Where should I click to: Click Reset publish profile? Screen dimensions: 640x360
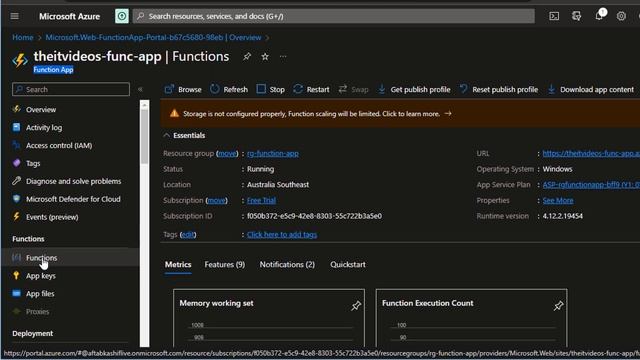(x=498, y=89)
